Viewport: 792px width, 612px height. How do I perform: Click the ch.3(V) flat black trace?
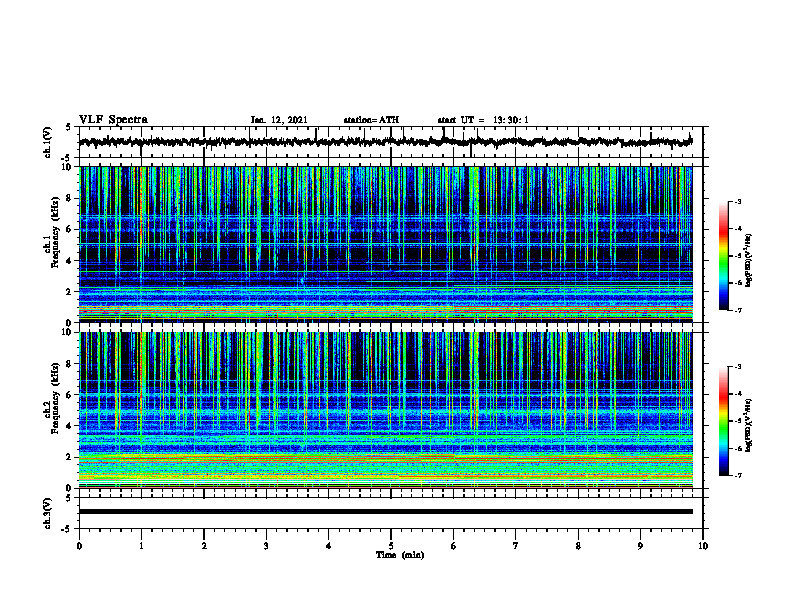point(386,512)
